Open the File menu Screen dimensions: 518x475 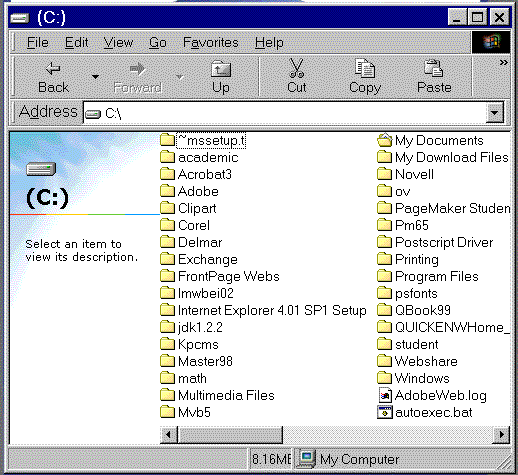pyautogui.click(x=38, y=43)
